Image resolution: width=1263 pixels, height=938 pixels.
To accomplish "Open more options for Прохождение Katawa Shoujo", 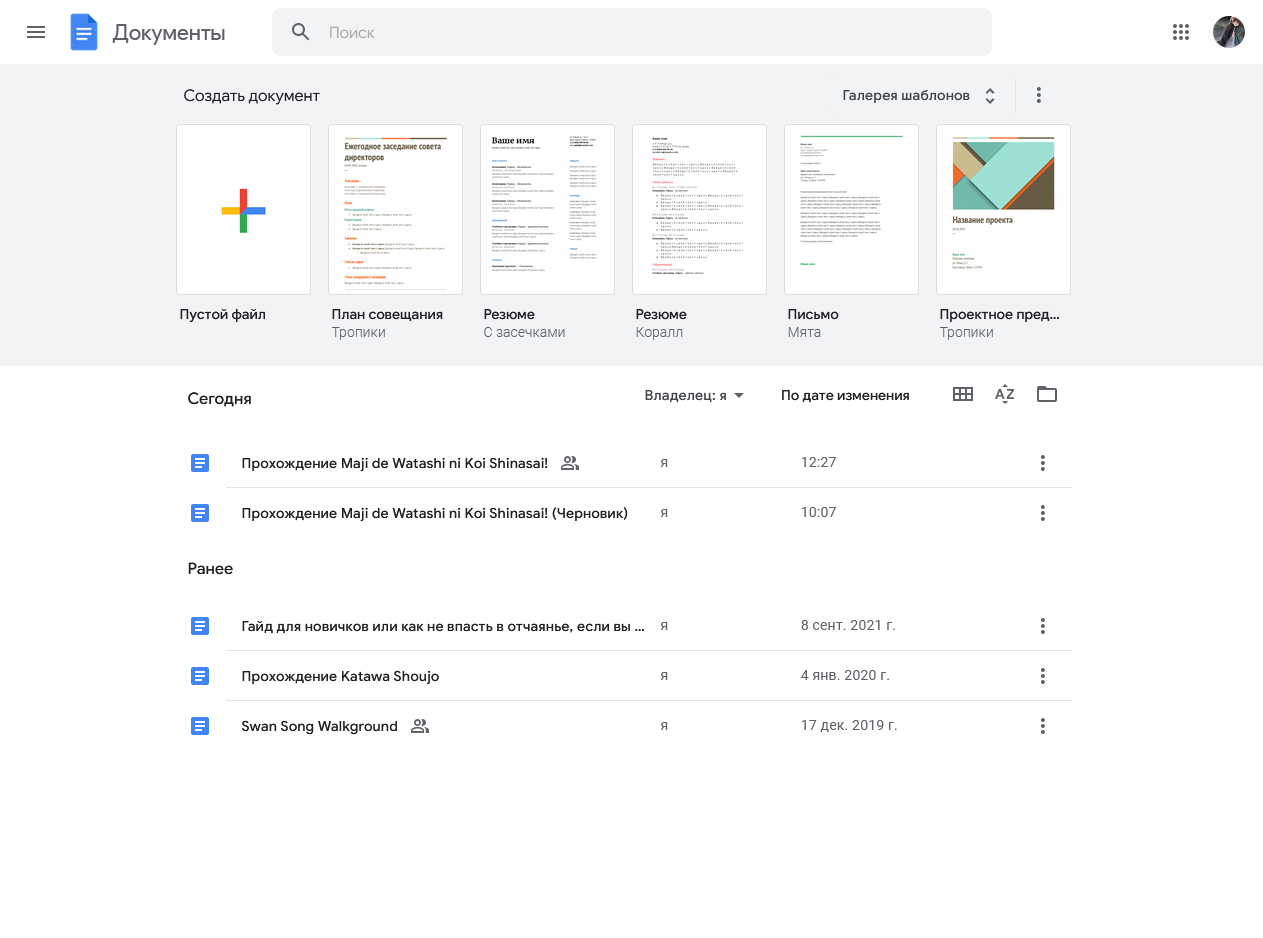I will [1043, 676].
